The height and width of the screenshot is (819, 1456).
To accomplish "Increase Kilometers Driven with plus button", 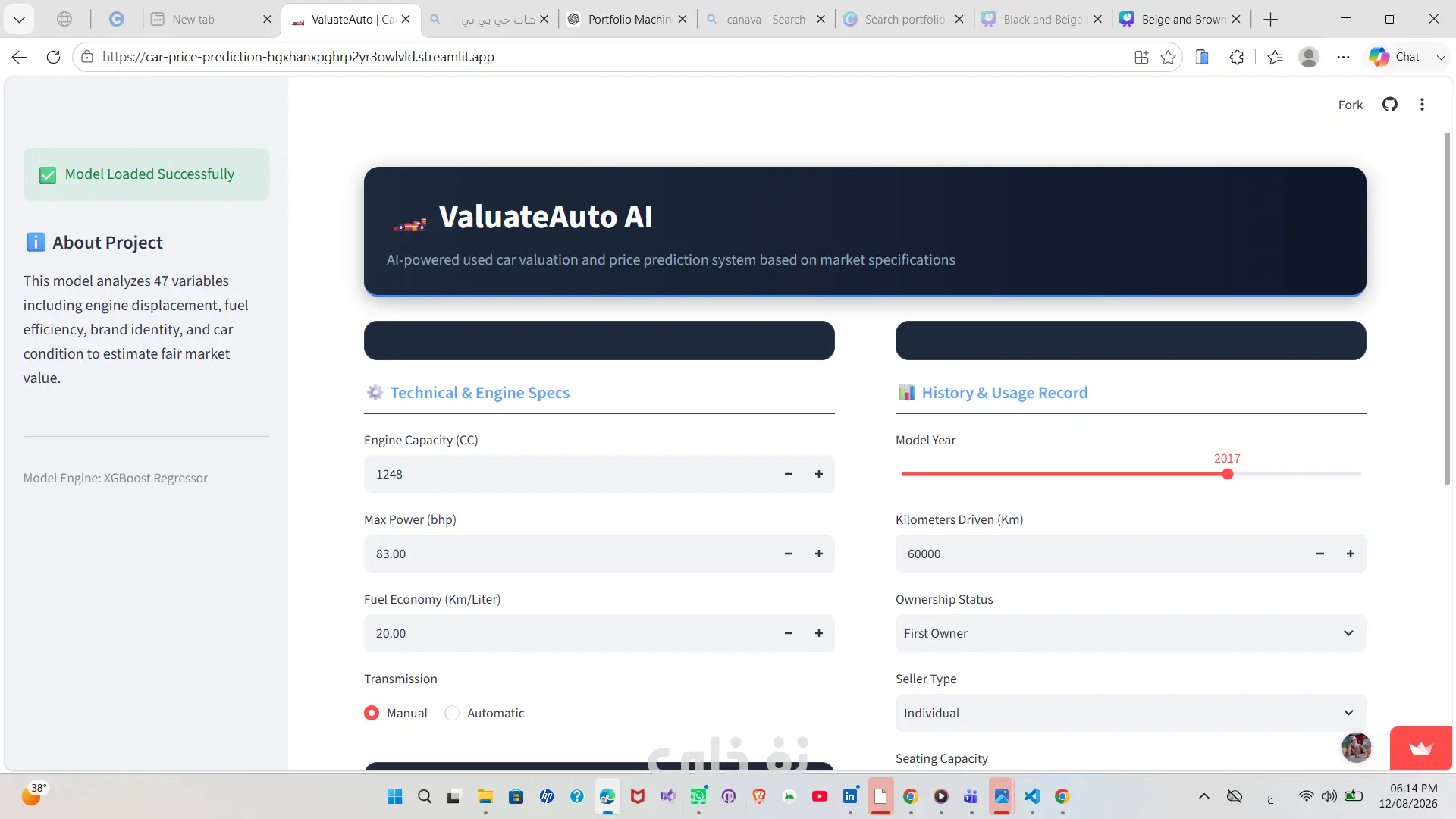I will point(1351,554).
